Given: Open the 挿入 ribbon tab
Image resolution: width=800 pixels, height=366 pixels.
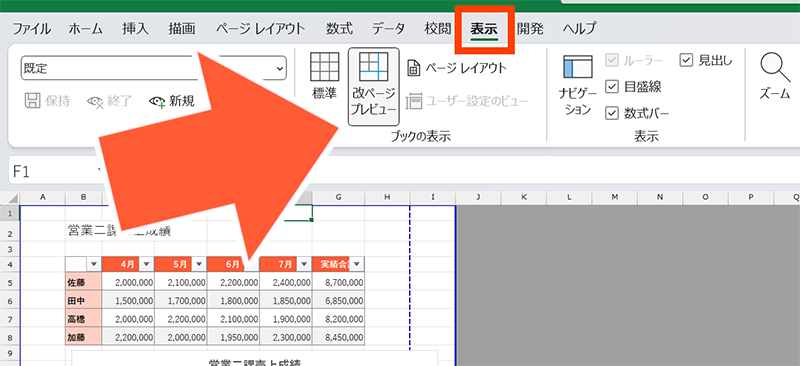Looking at the screenshot, I should pyautogui.click(x=135, y=29).
